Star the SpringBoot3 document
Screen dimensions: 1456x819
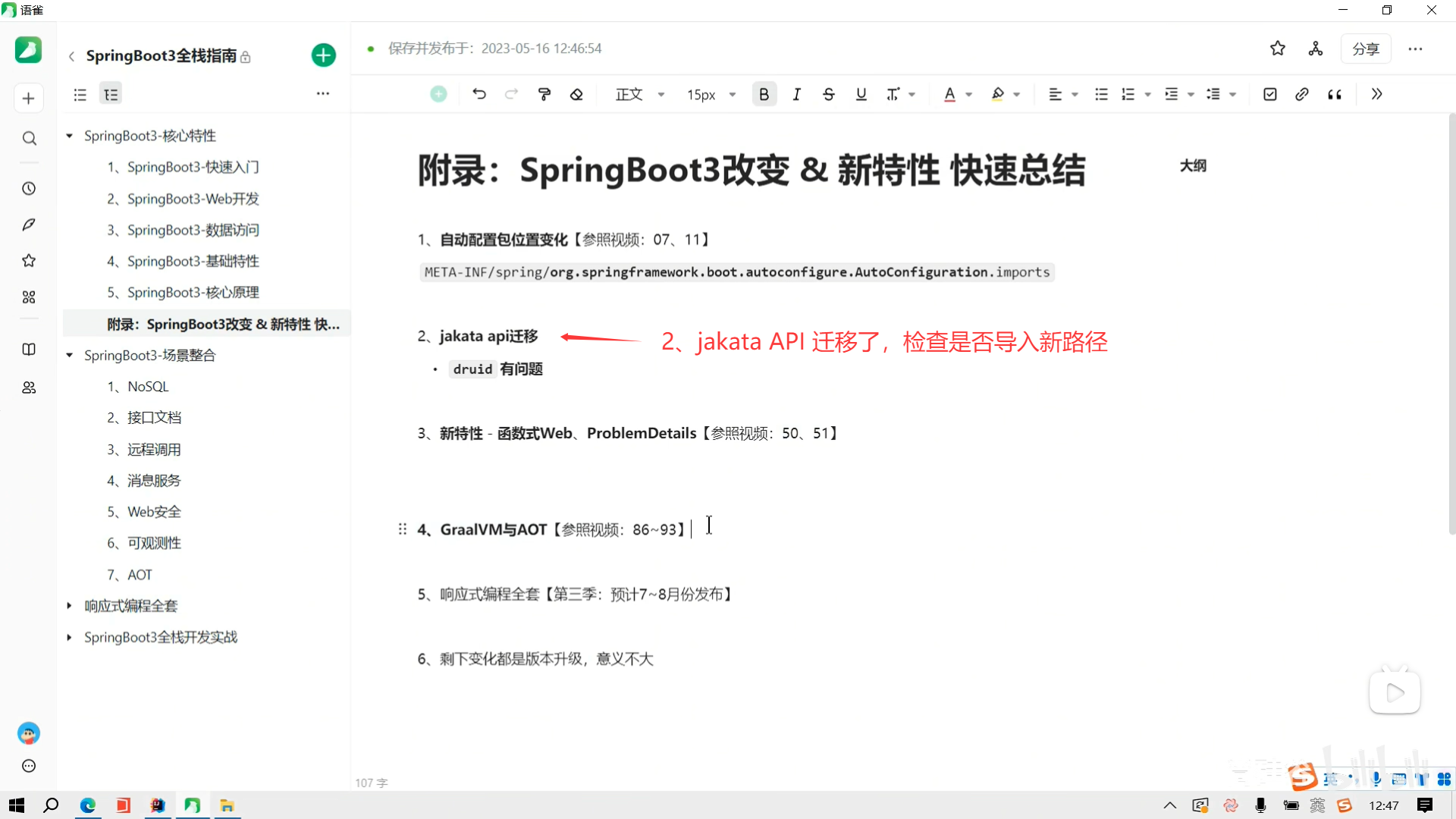pyautogui.click(x=1277, y=48)
